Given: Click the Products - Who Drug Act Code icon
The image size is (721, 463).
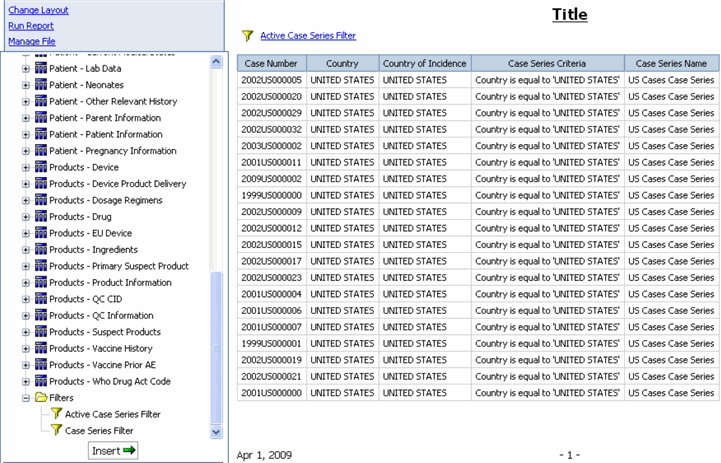Looking at the screenshot, I should 41,382.
